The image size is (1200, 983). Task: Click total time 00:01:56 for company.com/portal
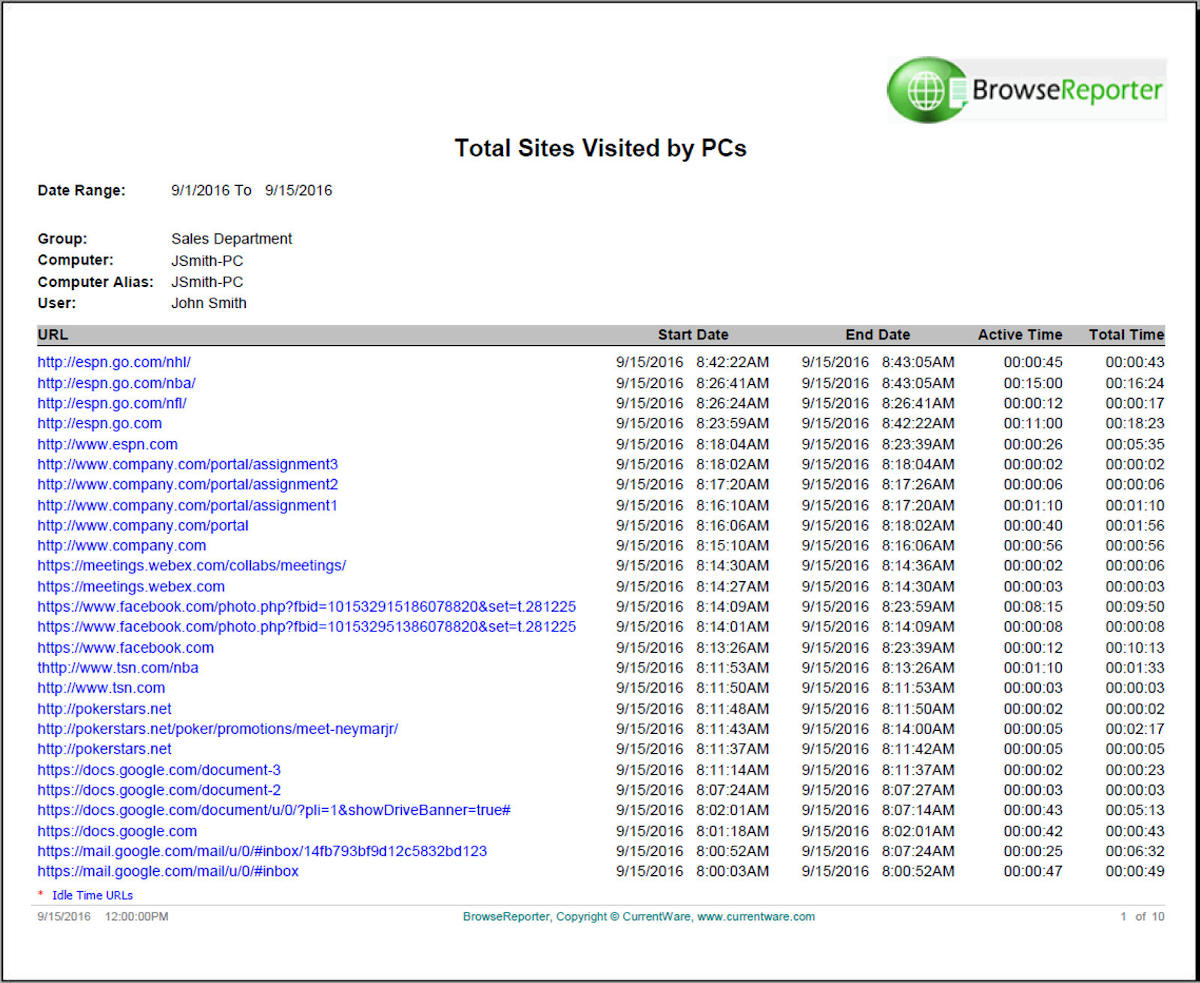(x=1135, y=525)
